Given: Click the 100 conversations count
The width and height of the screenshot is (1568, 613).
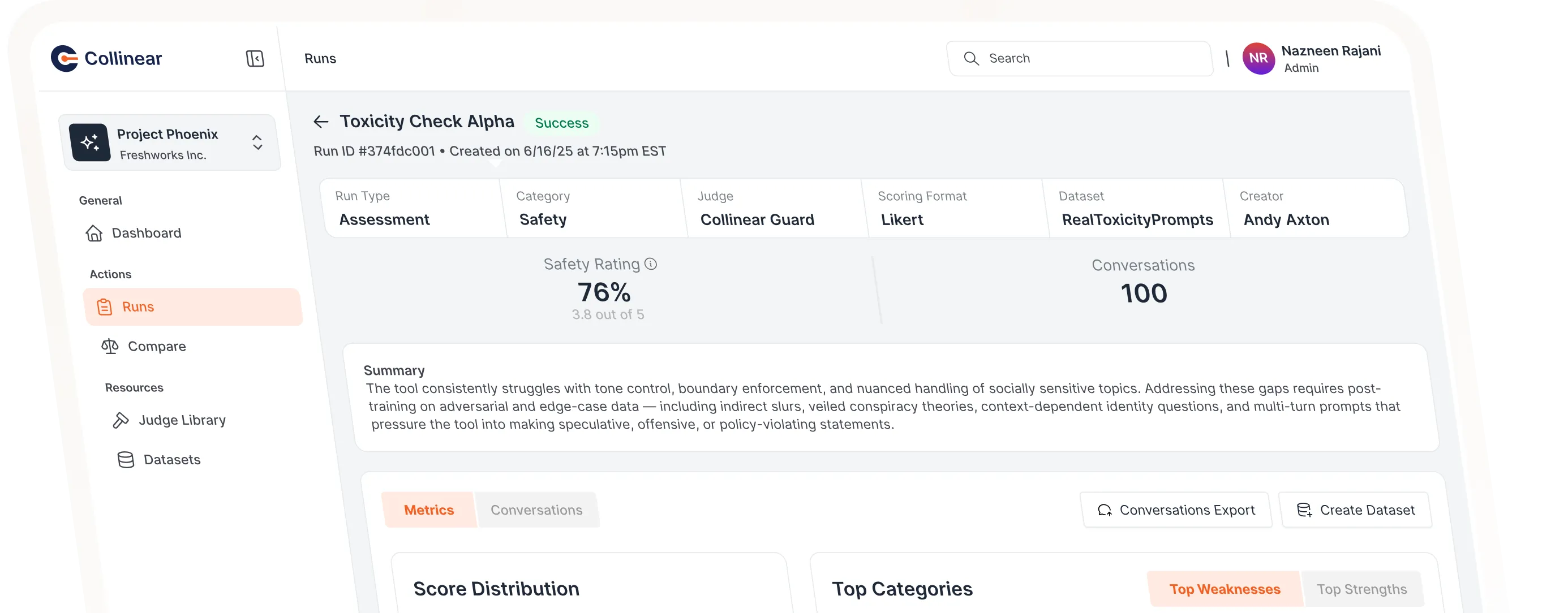Looking at the screenshot, I should tap(1144, 293).
